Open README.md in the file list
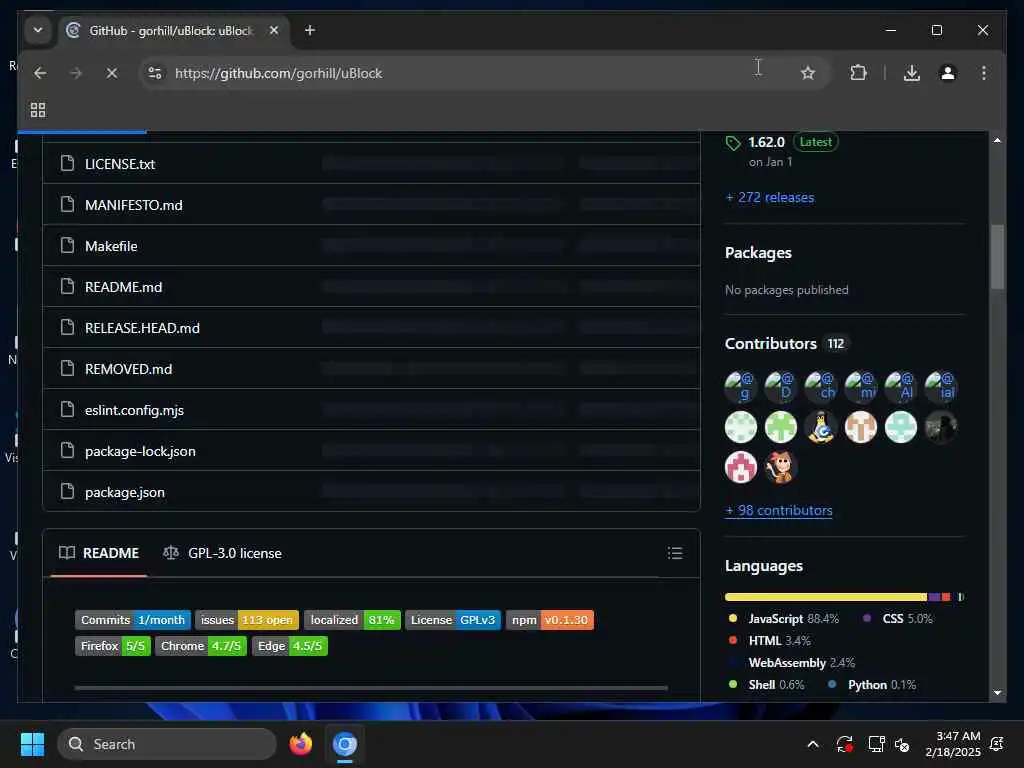 point(123,287)
